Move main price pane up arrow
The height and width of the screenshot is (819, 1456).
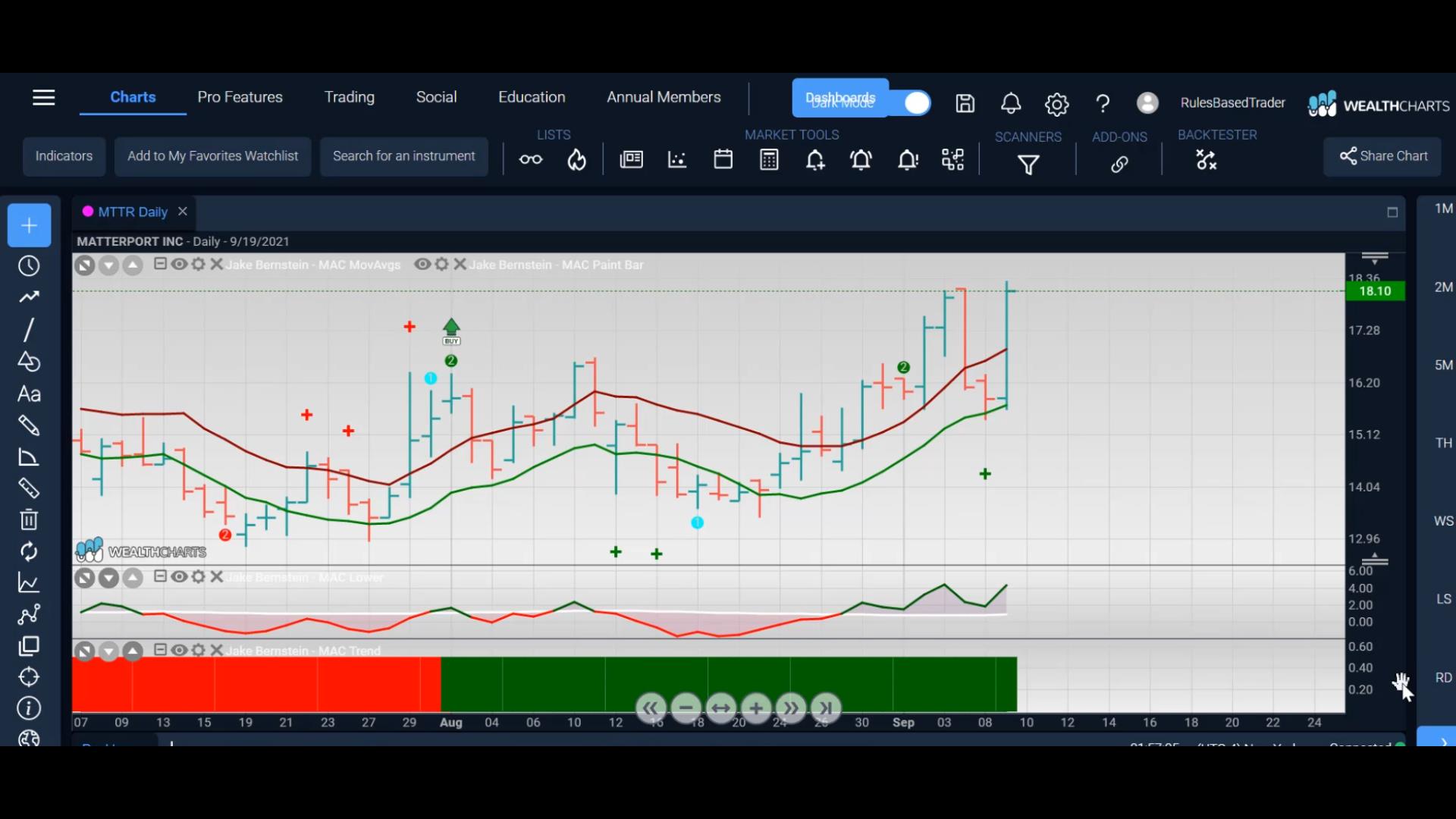coord(133,265)
